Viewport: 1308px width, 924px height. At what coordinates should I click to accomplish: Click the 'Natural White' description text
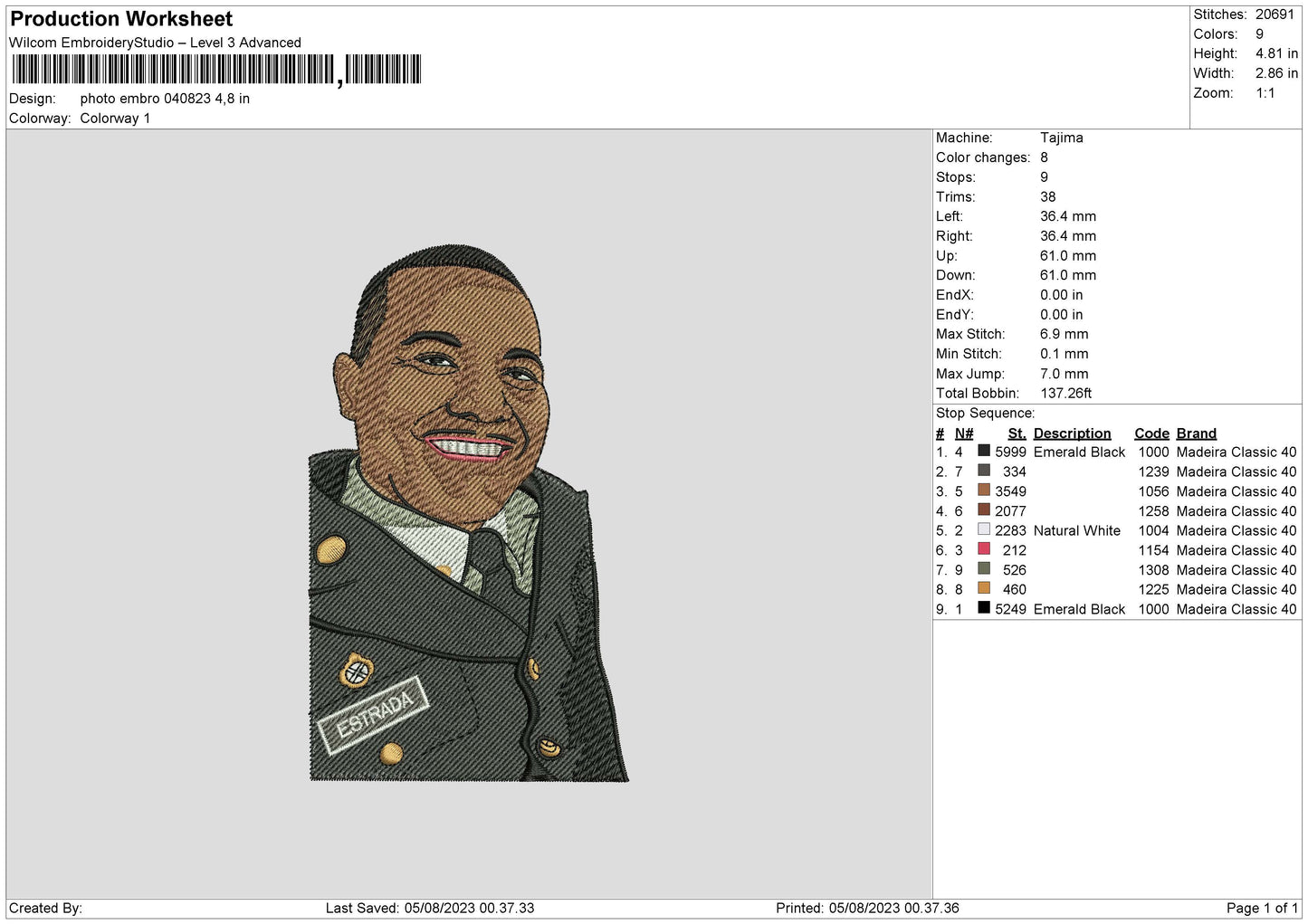pos(1076,530)
